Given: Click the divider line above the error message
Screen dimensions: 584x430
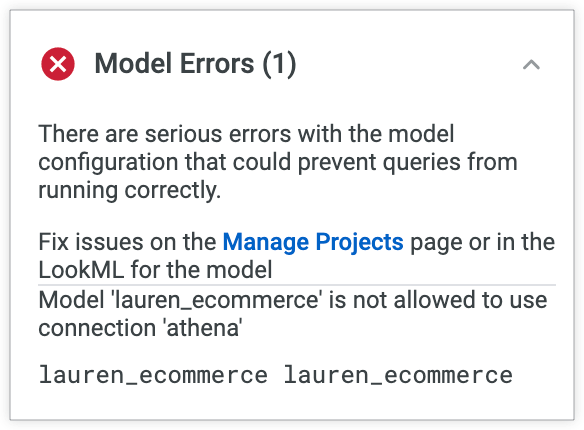Looking at the screenshot, I should click(x=297, y=285).
